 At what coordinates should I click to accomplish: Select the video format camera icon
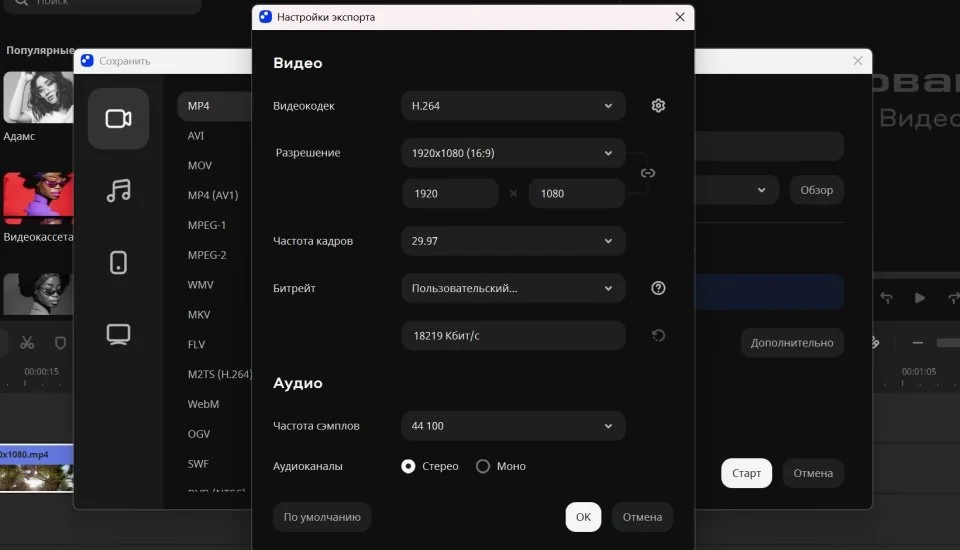[118, 119]
